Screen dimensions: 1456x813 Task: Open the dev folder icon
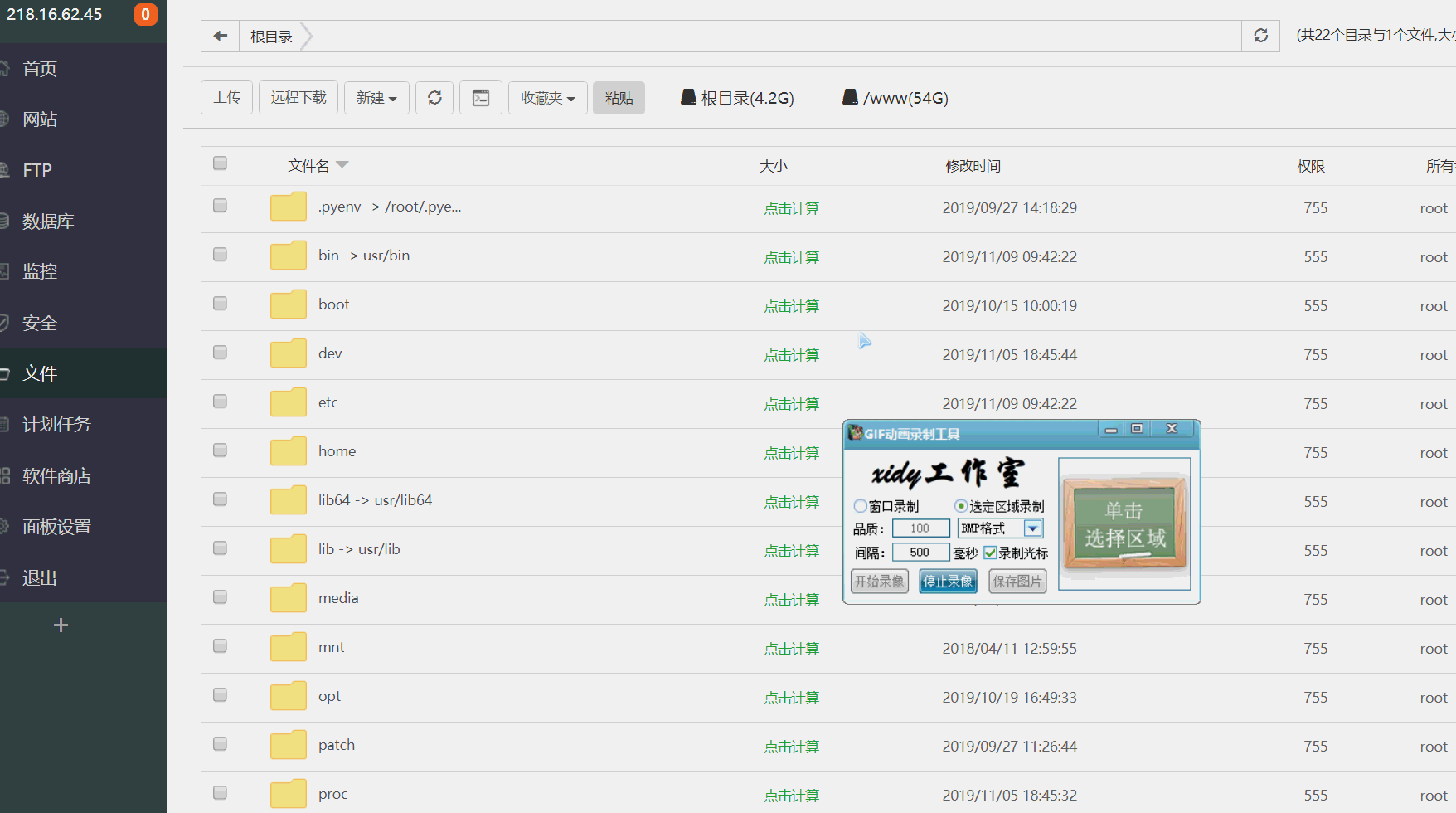[x=289, y=353]
